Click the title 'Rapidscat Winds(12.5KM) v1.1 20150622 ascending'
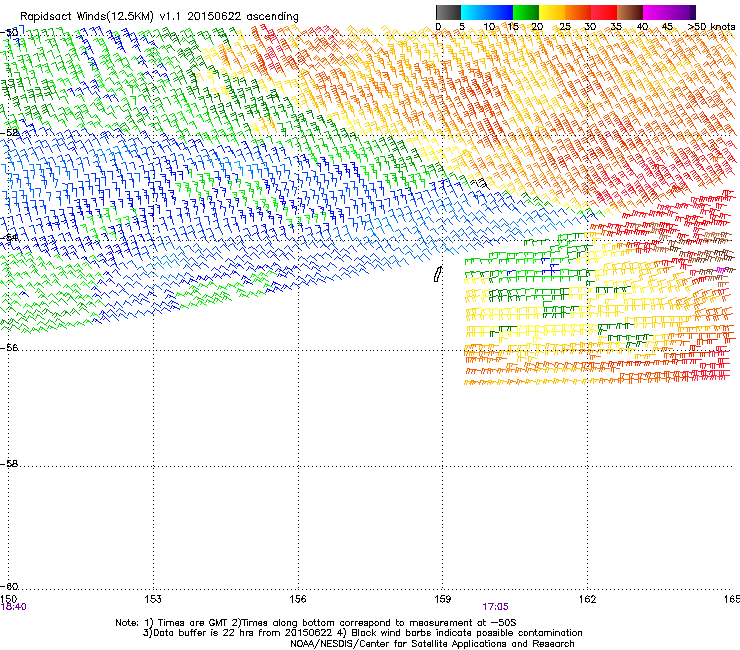740x650 pixels. tap(159, 17)
